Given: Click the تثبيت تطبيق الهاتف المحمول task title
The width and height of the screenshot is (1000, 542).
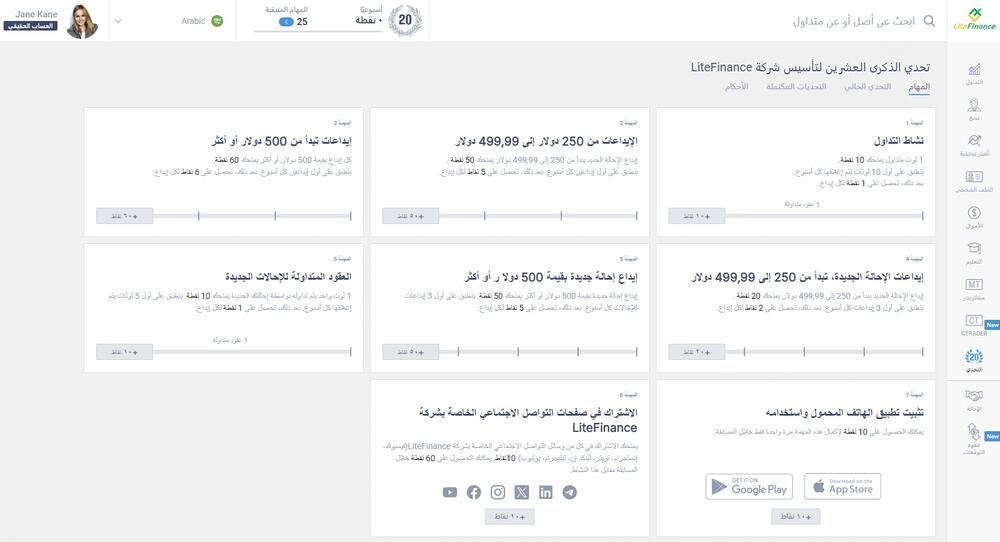Looking at the screenshot, I should (x=844, y=413).
